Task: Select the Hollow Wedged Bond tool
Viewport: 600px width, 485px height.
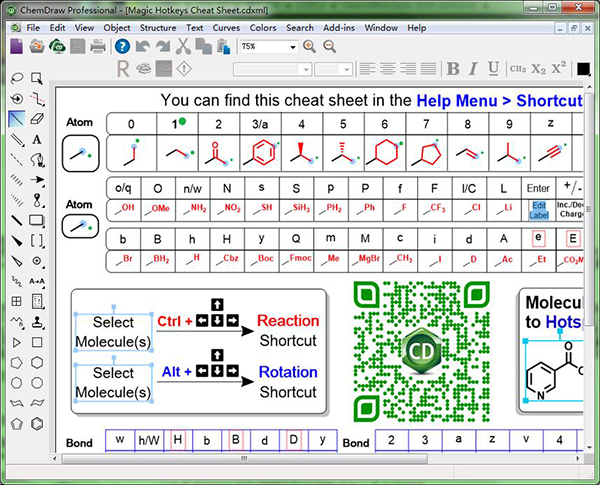Action: 16,261
